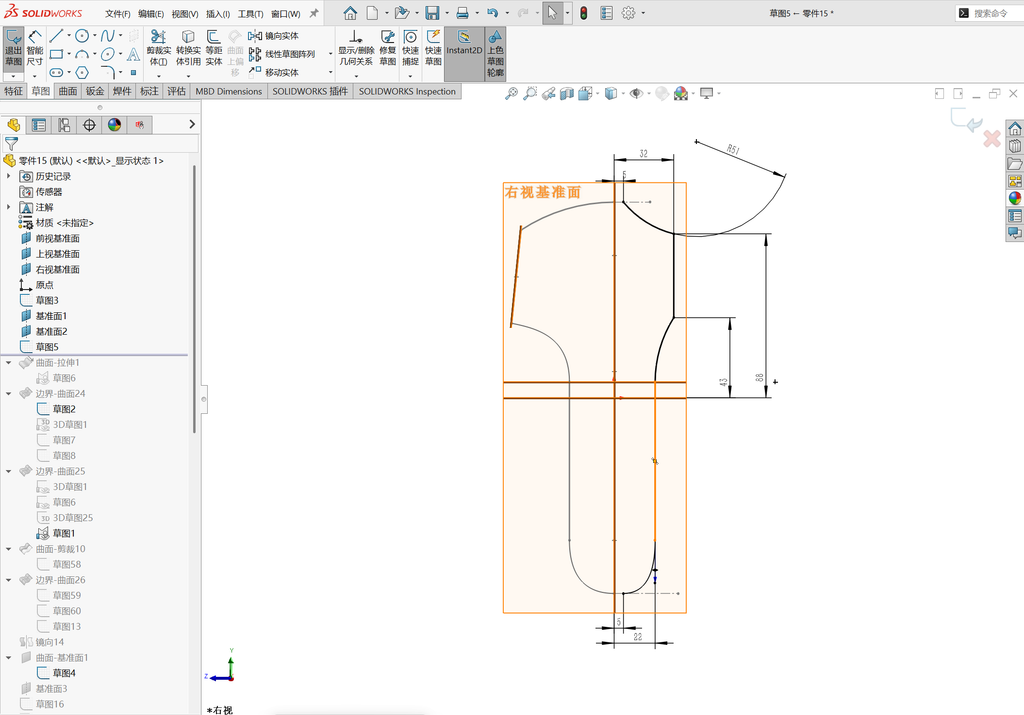Click the Apply Scene icon

680,93
